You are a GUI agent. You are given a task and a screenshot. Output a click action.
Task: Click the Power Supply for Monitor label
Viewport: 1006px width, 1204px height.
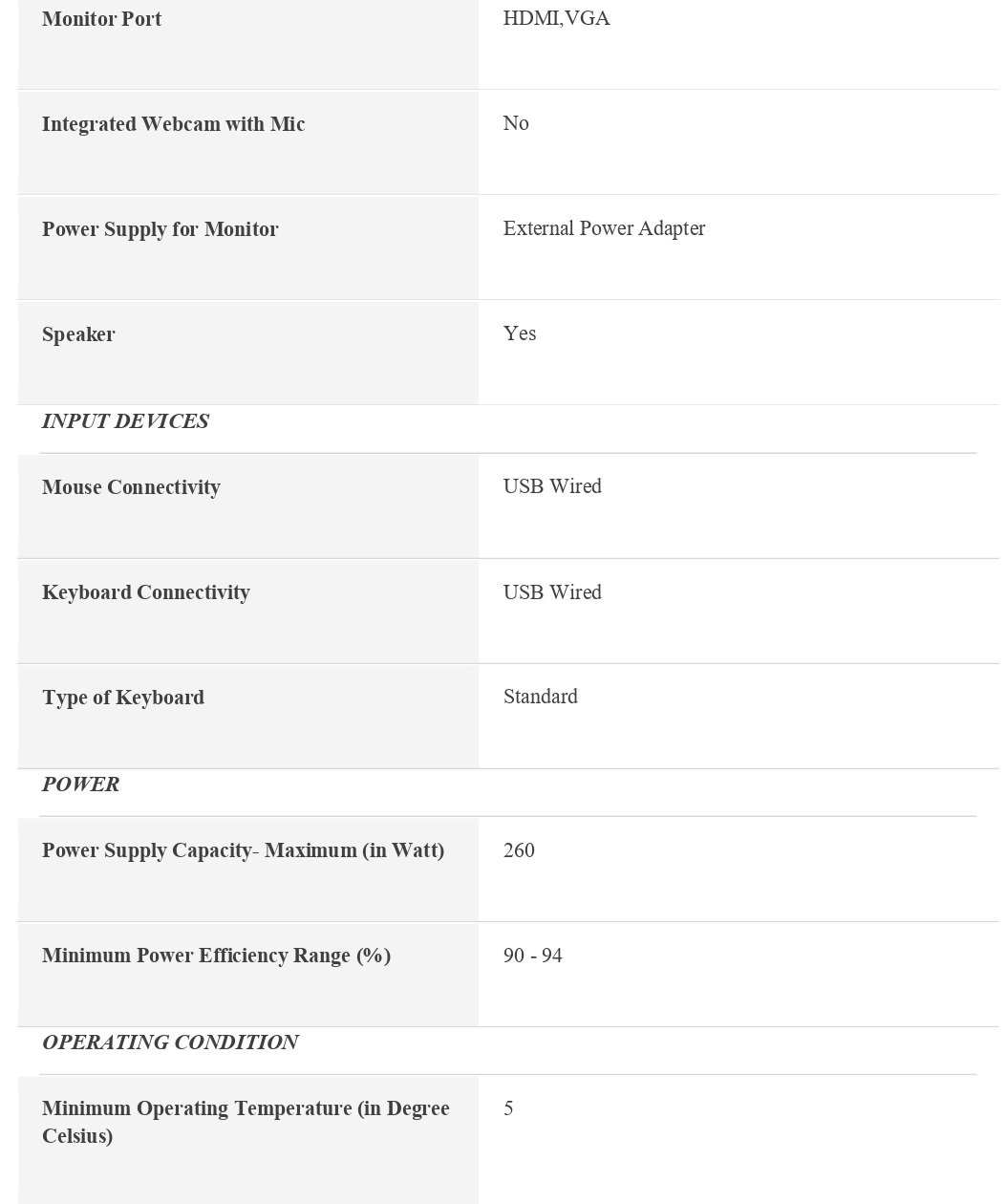[x=160, y=229]
